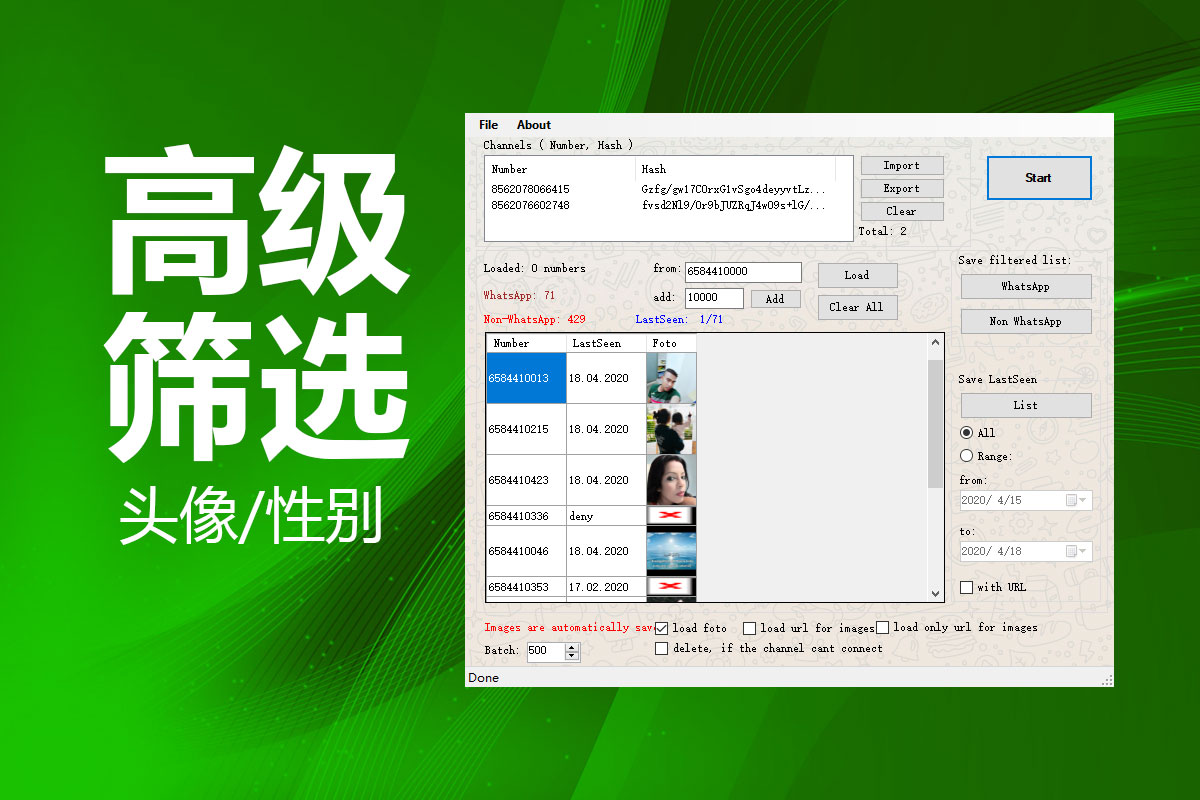Click Clear All numbers button
Screen dimensions: 1200x800
tap(856, 307)
